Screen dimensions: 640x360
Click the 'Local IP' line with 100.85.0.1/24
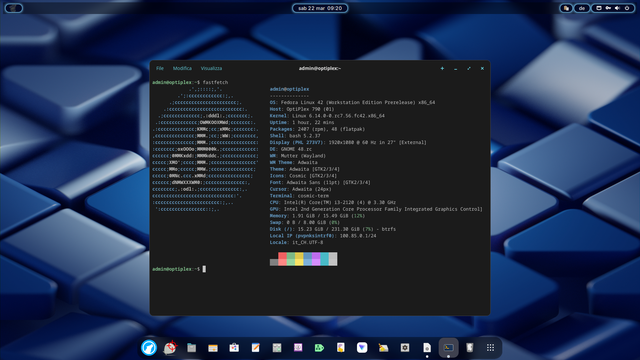[323, 236]
